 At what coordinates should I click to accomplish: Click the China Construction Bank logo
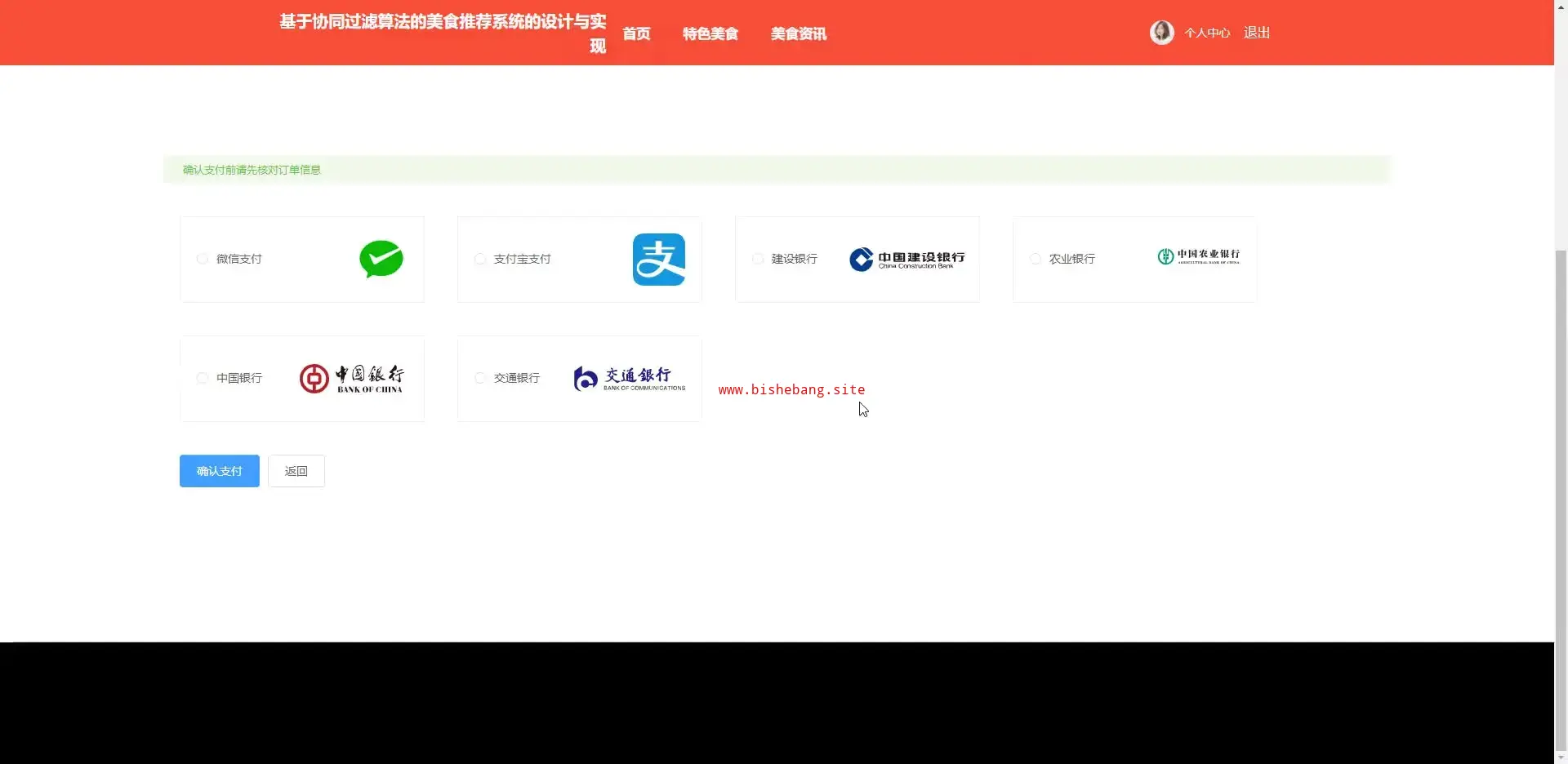(x=906, y=260)
